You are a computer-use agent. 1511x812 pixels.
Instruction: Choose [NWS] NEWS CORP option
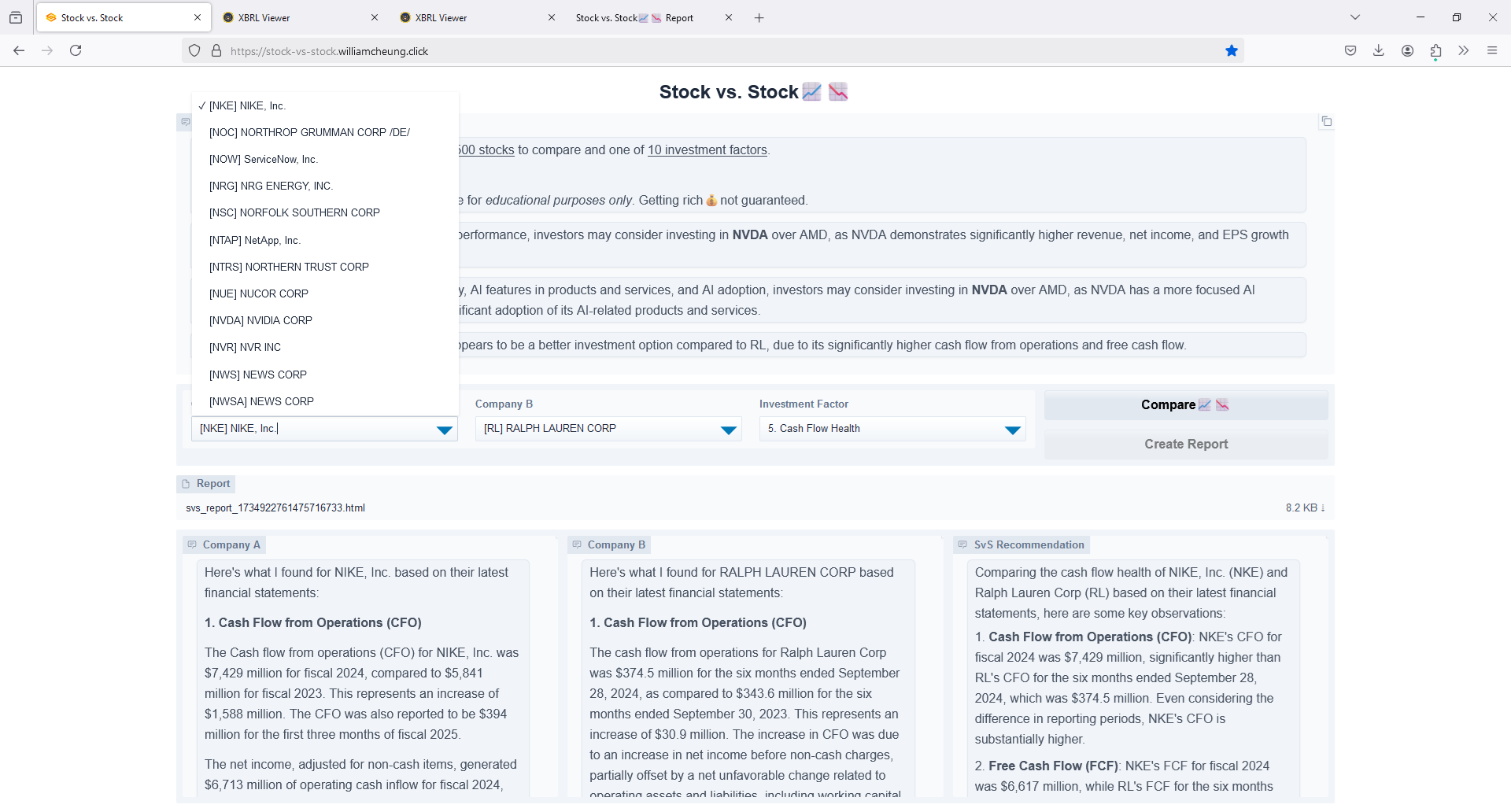pyautogui.click(x=325, y=375)
